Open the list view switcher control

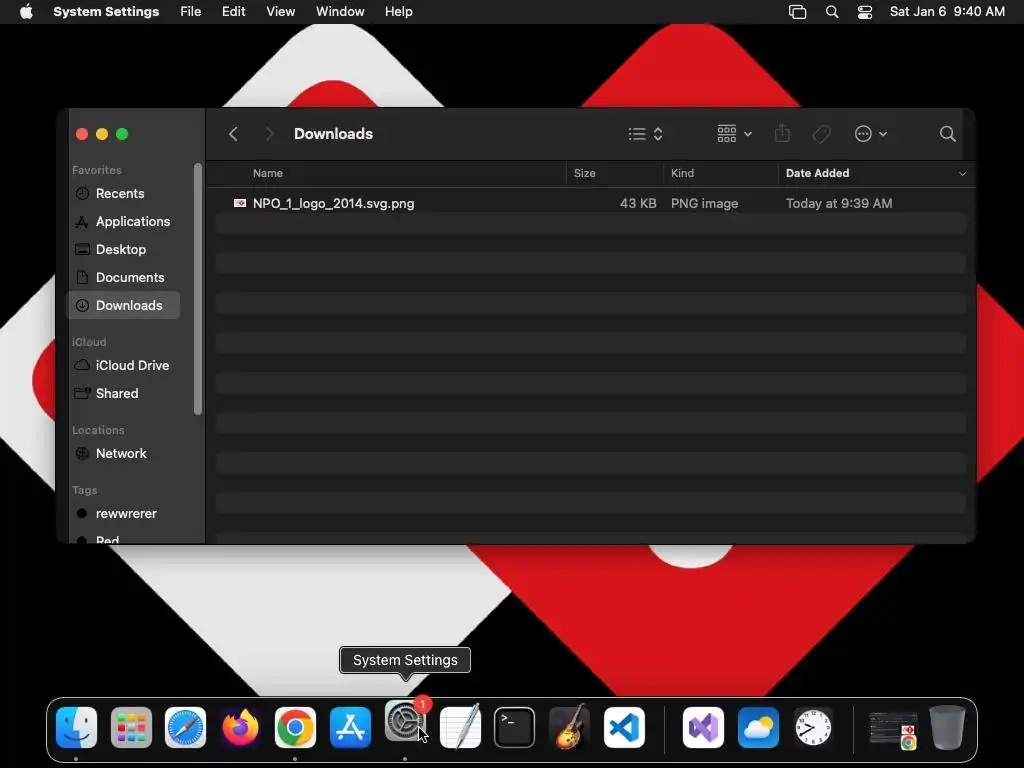pos(645,134)
